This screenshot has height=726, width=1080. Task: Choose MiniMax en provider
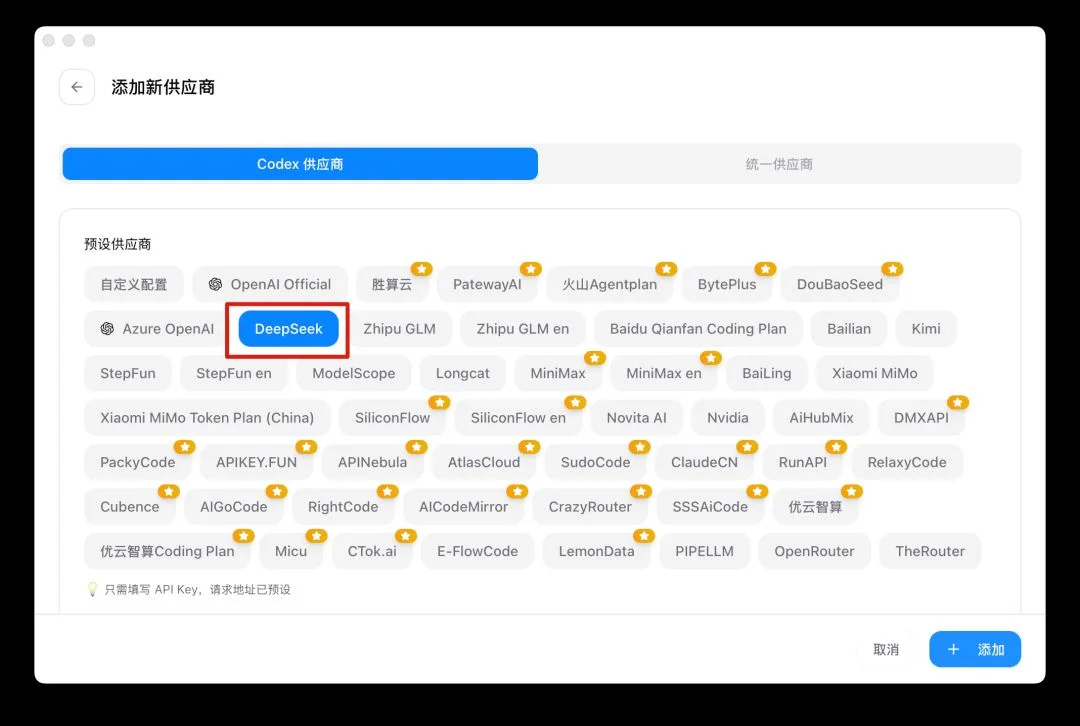(664, 373)
